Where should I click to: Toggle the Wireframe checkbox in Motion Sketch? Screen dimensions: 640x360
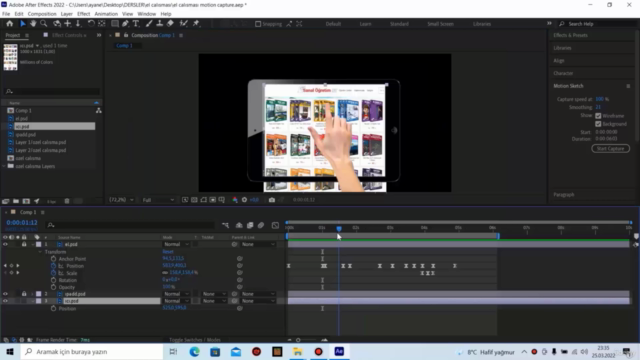coord(598,116)
